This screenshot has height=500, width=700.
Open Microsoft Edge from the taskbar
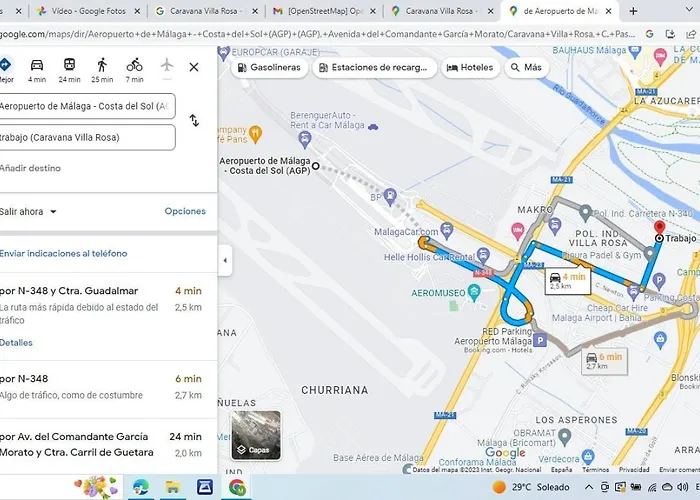(141, 487)
